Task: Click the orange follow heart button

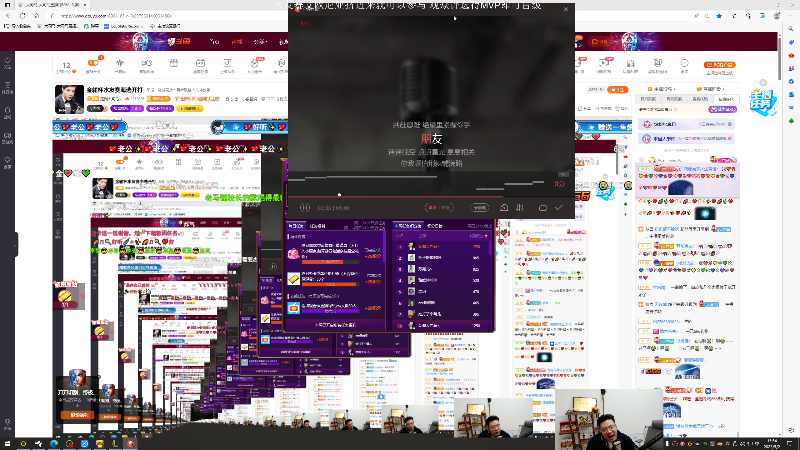Action: (618, 89)
